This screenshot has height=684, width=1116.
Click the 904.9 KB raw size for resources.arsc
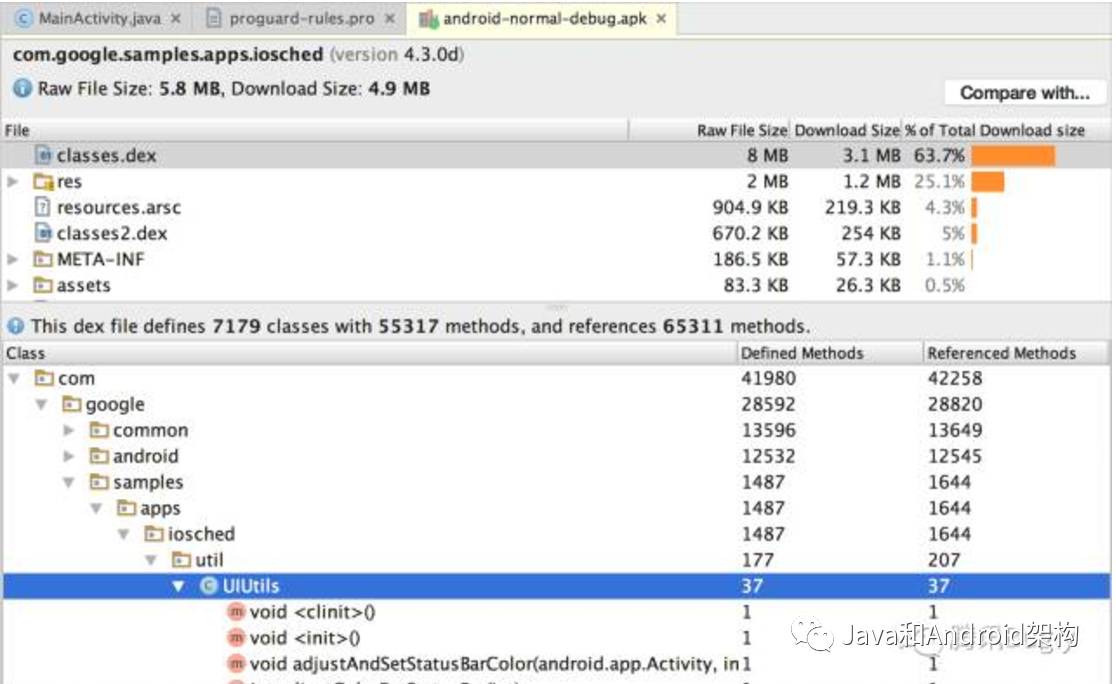click(750, 207)
